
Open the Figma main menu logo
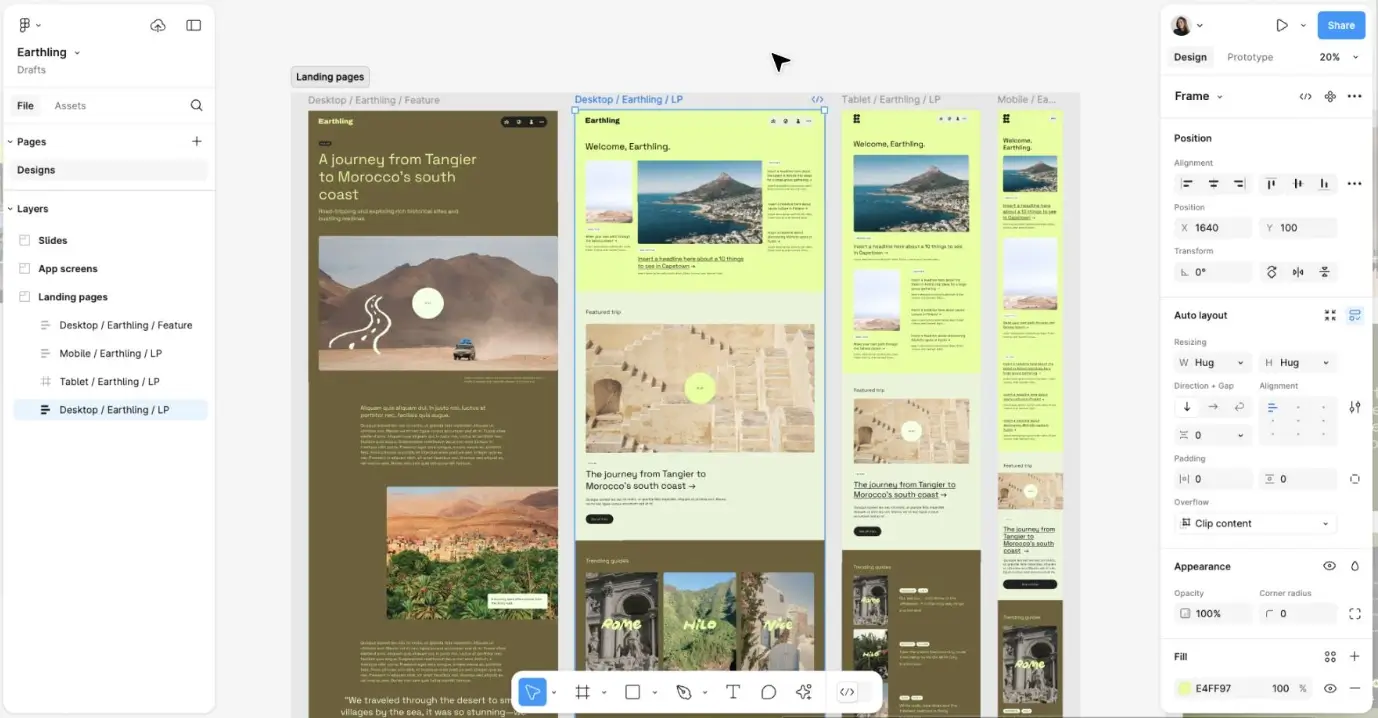[x=25, y=25]
